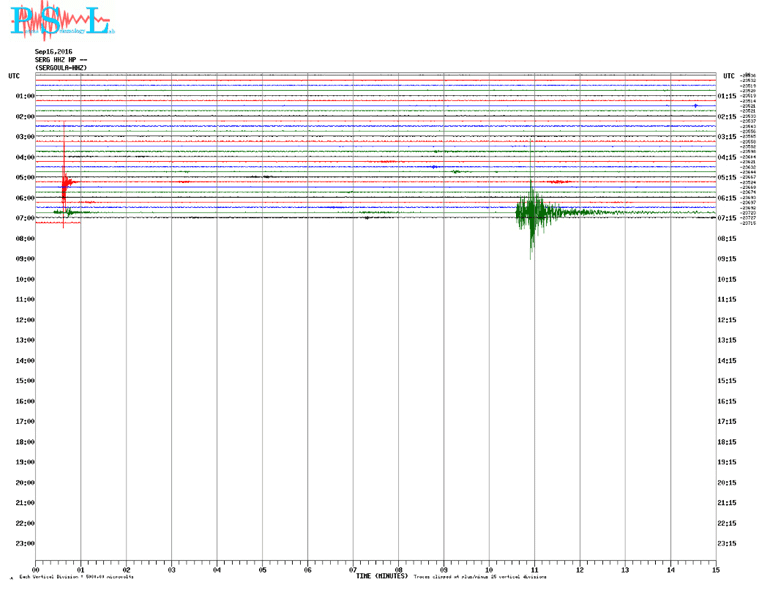Select the 23:00 hour label on left axis
Image resolution: width=770 pixels, height=593 pixels.
[x=25, y=544]
